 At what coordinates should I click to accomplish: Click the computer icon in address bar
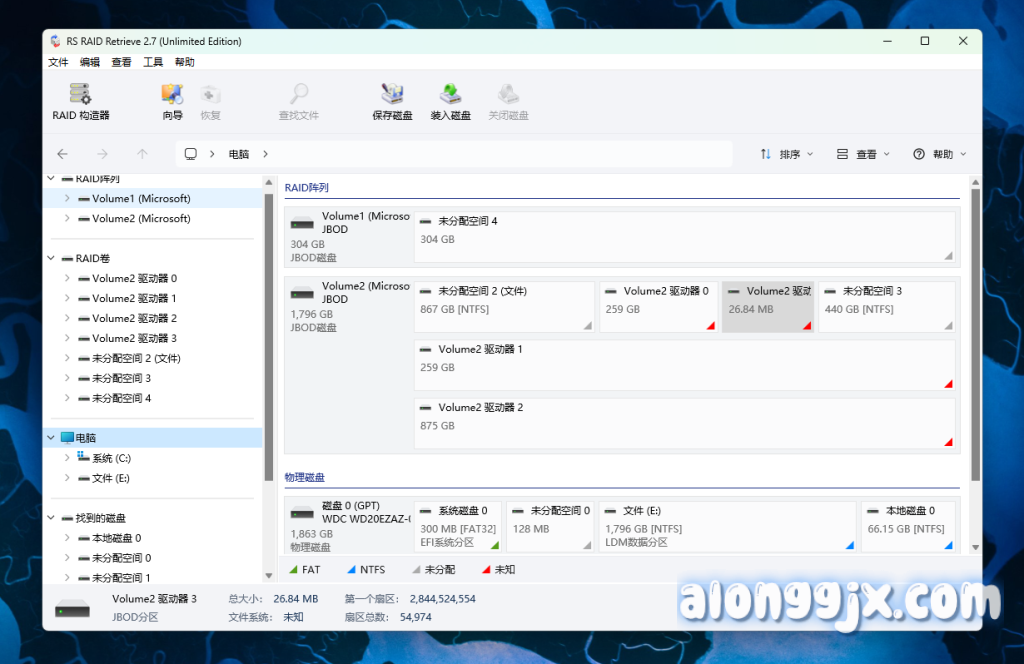tap(191, 154)
